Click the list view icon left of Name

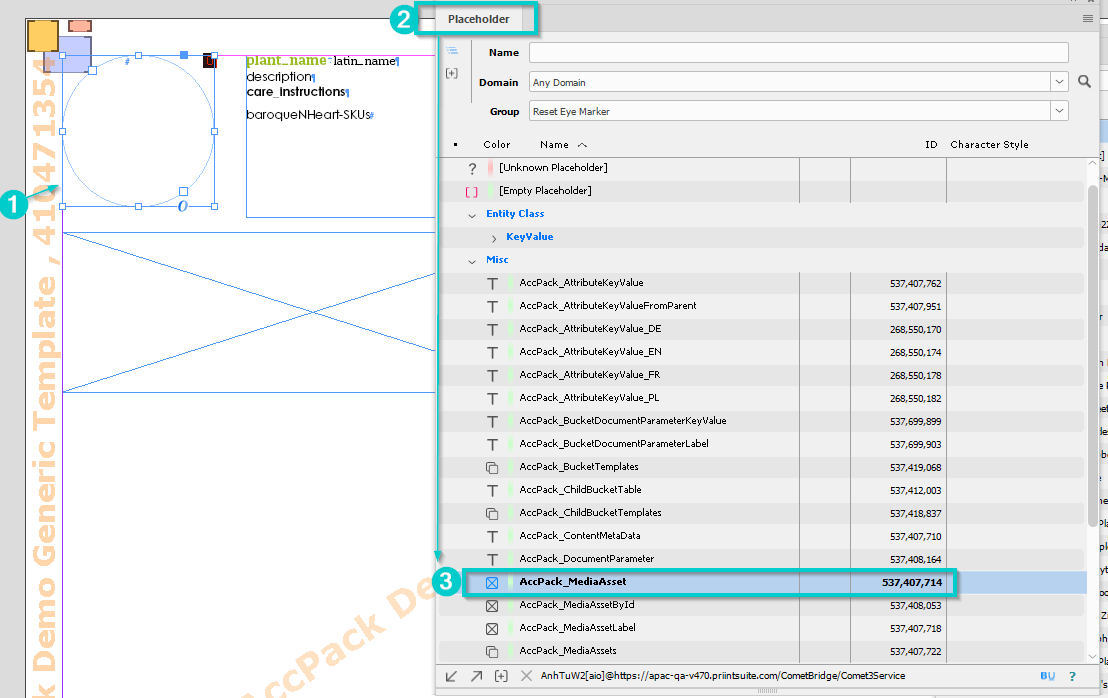(x=452, y=51)
